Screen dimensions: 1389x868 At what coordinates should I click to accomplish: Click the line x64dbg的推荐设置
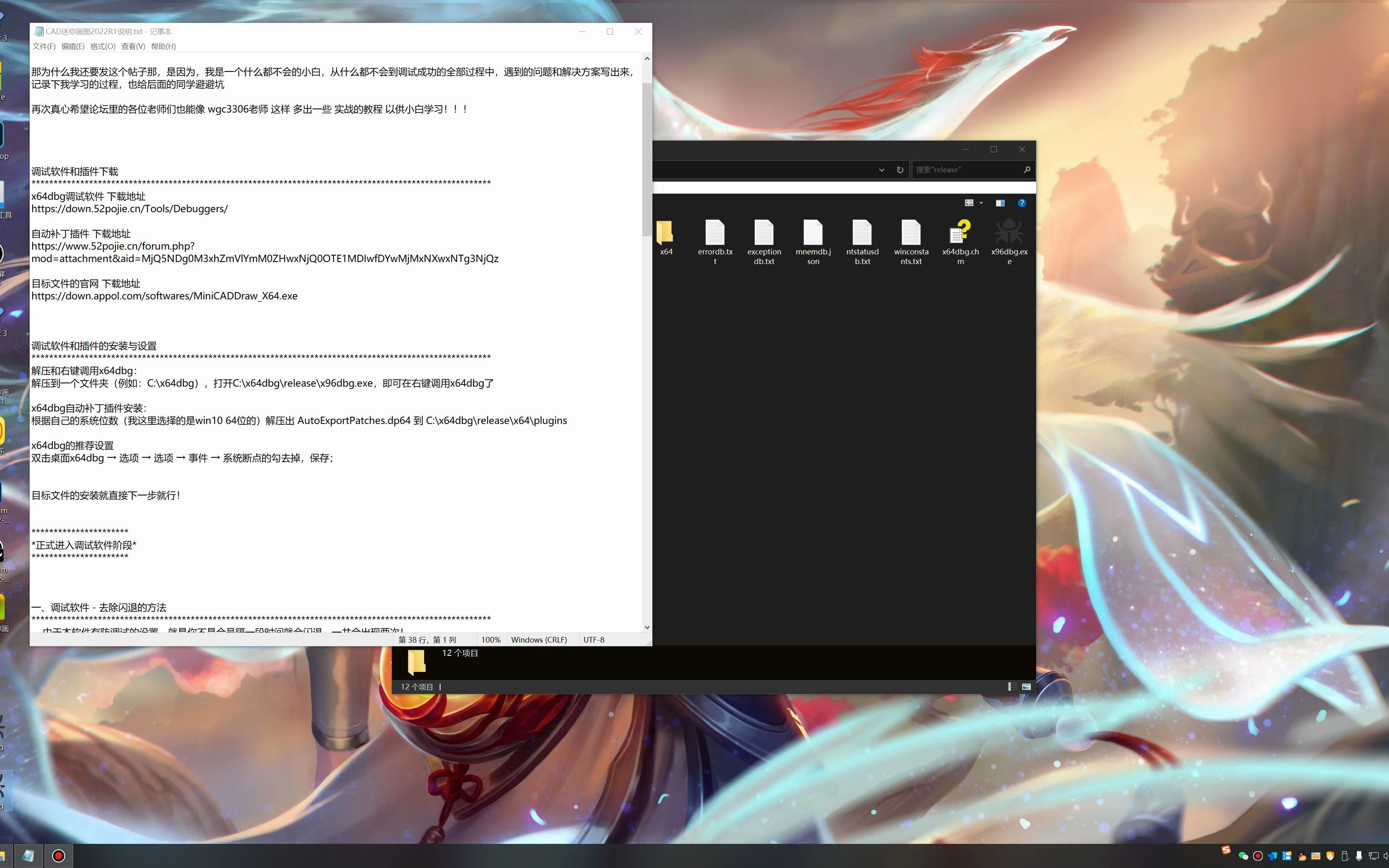[72, 446]
